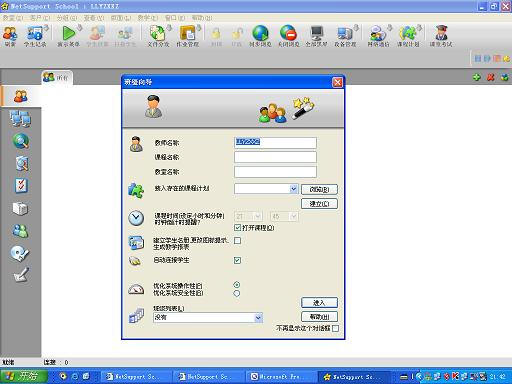Select the document magnifier application view sidebar icon
Screen dimensions: 512x384
click(22, 163)
